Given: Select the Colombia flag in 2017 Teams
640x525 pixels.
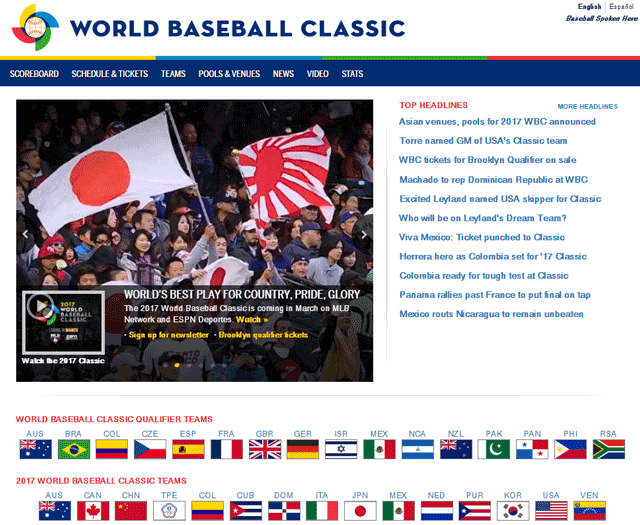Looking at the screenshot, I should [x=207, y=511].
